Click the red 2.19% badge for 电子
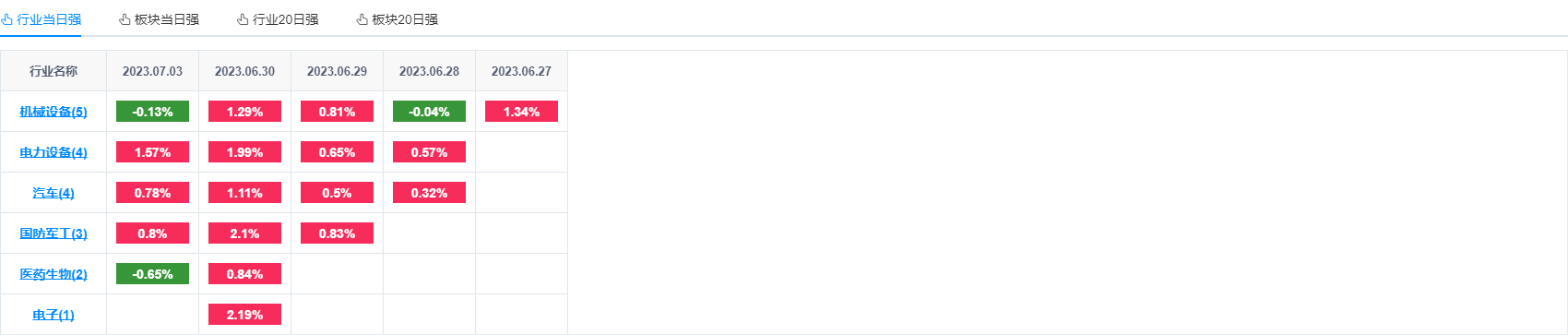 click(244, 315)
